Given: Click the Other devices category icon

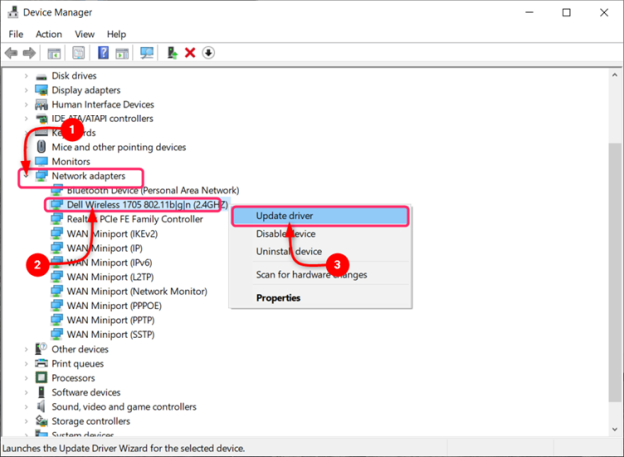Looking at the screenshot, I should pyautogui.click(x=41, y=349).
